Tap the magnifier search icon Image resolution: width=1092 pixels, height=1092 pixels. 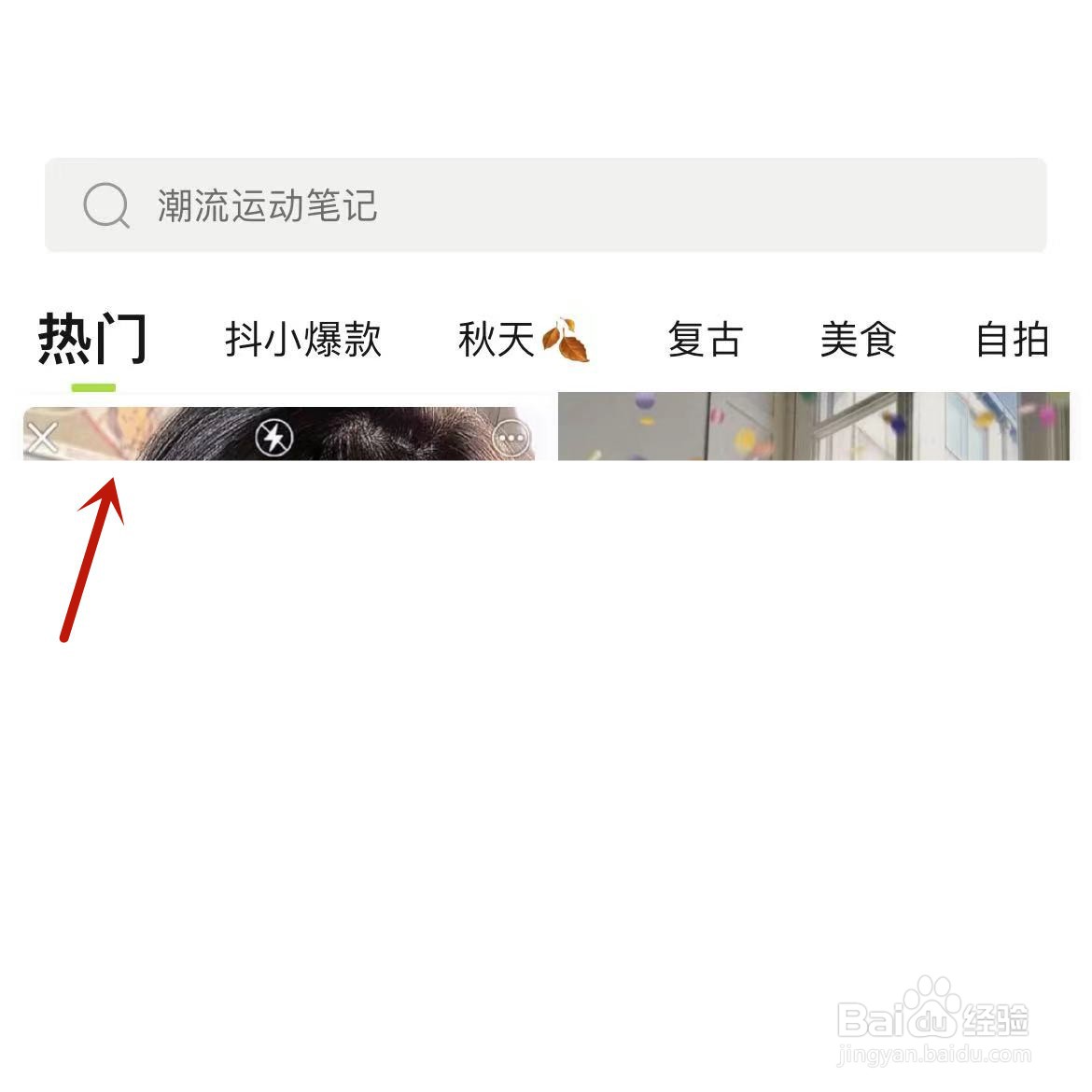[105, 204]
